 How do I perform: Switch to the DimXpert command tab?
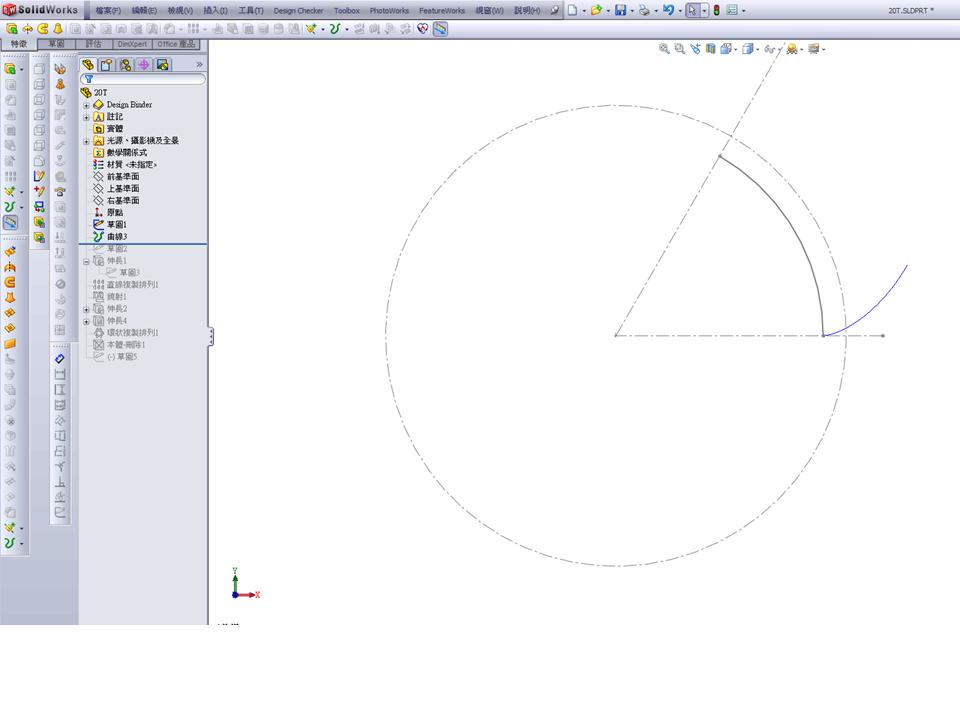point(132,44)
